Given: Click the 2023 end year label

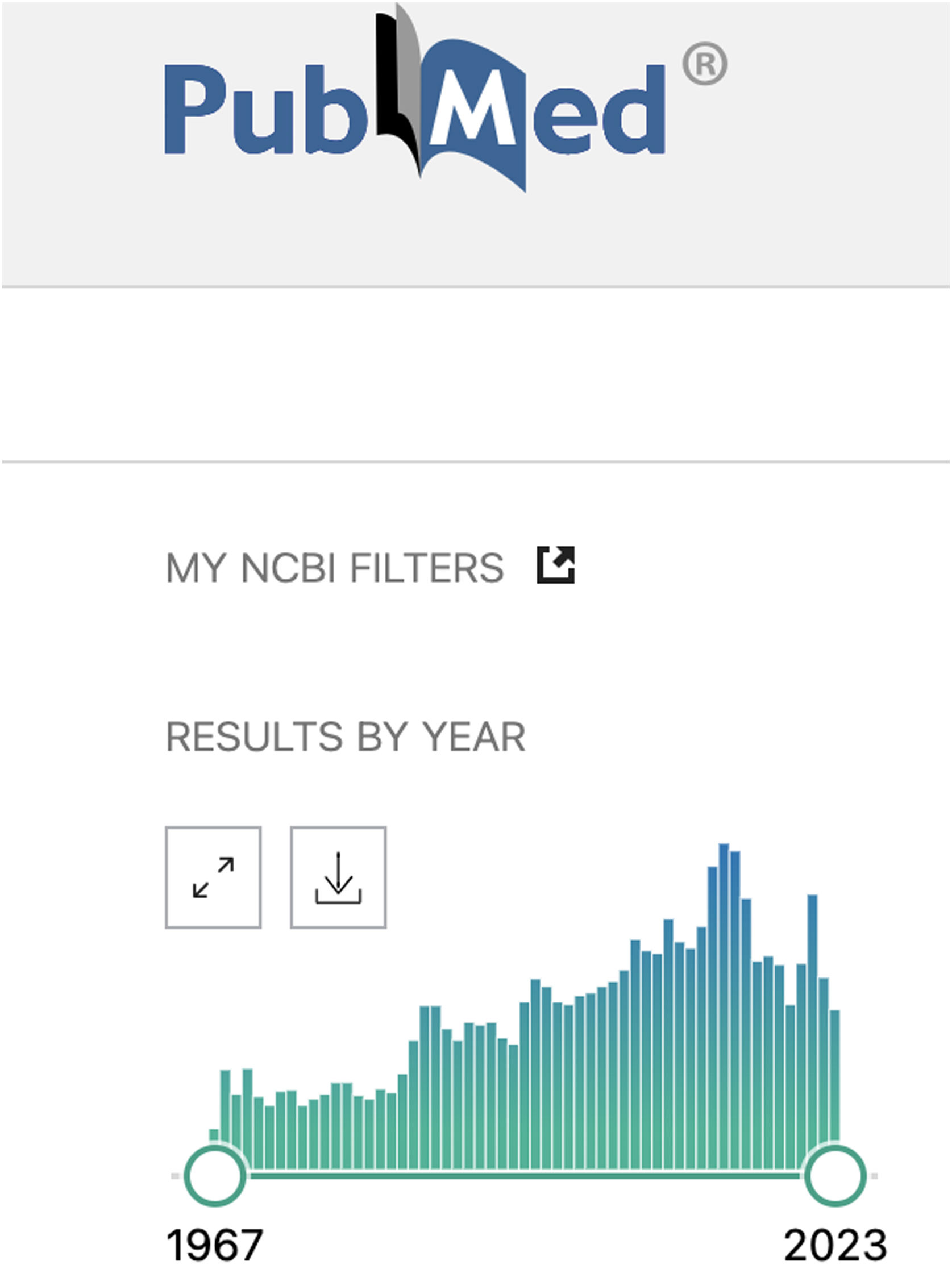Looking at the screenshot, I should (x=835, y=1246).
